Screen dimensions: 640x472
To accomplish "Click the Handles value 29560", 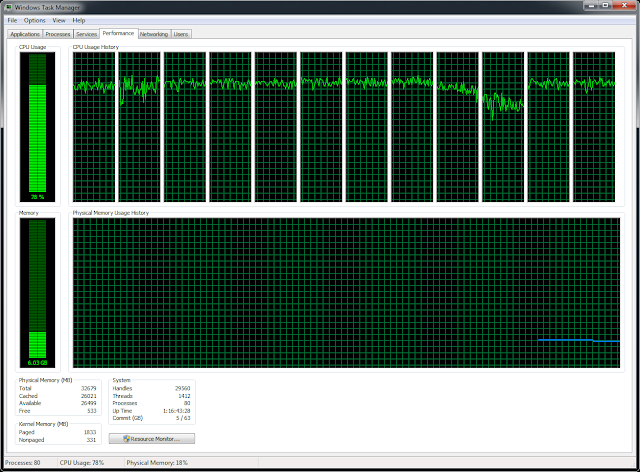I will pyautogui.click(x=182, y=388).
